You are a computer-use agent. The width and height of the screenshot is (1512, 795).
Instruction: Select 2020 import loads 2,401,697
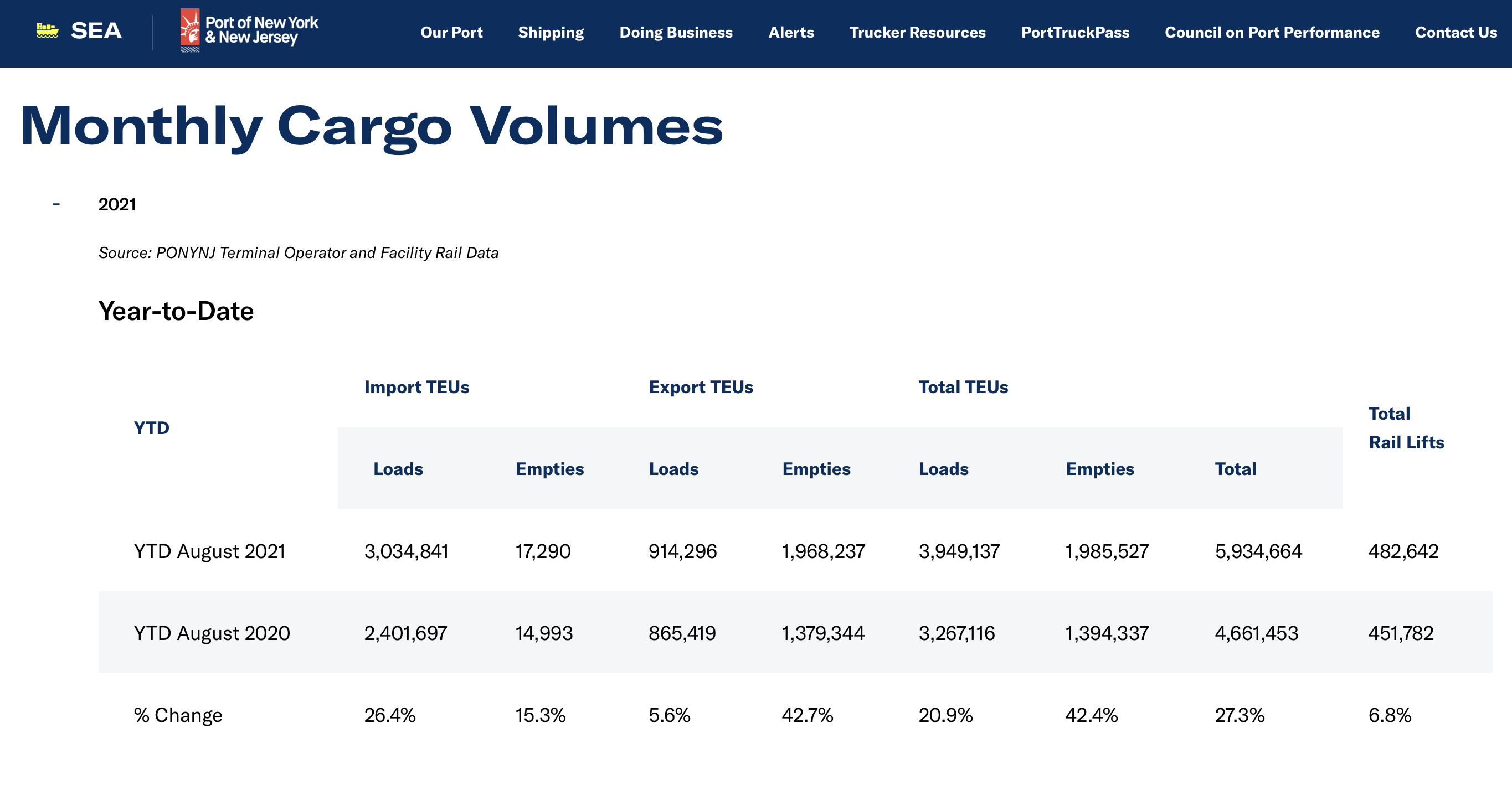(405, 634)
